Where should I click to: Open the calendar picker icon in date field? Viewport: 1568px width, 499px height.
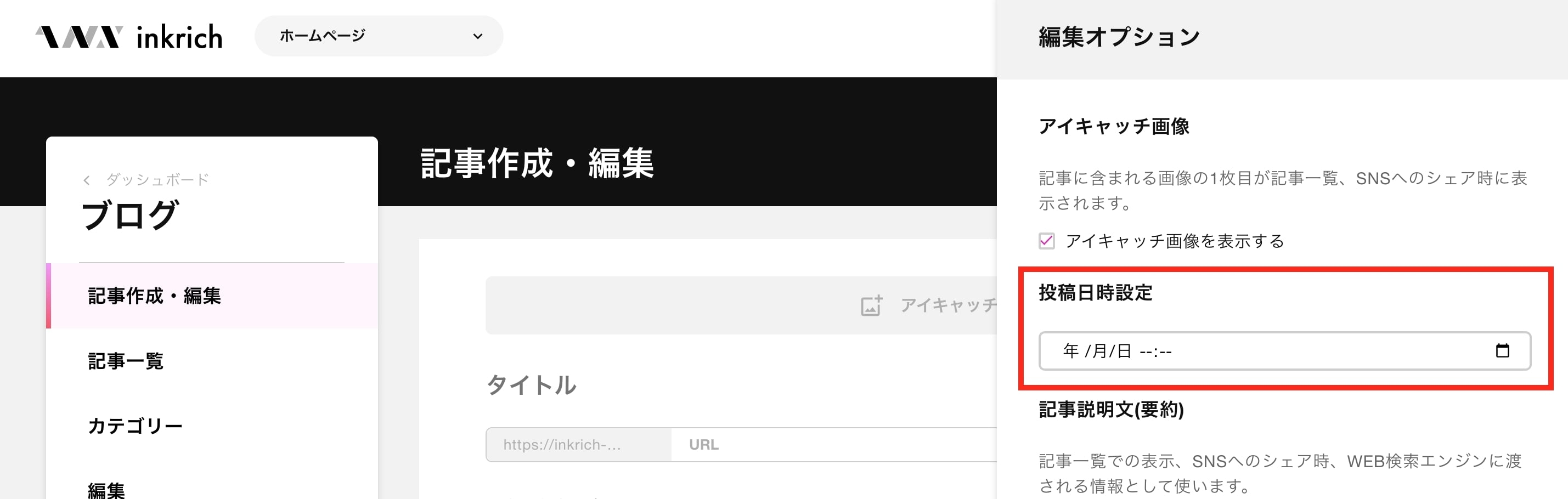tap(1502, 350)
